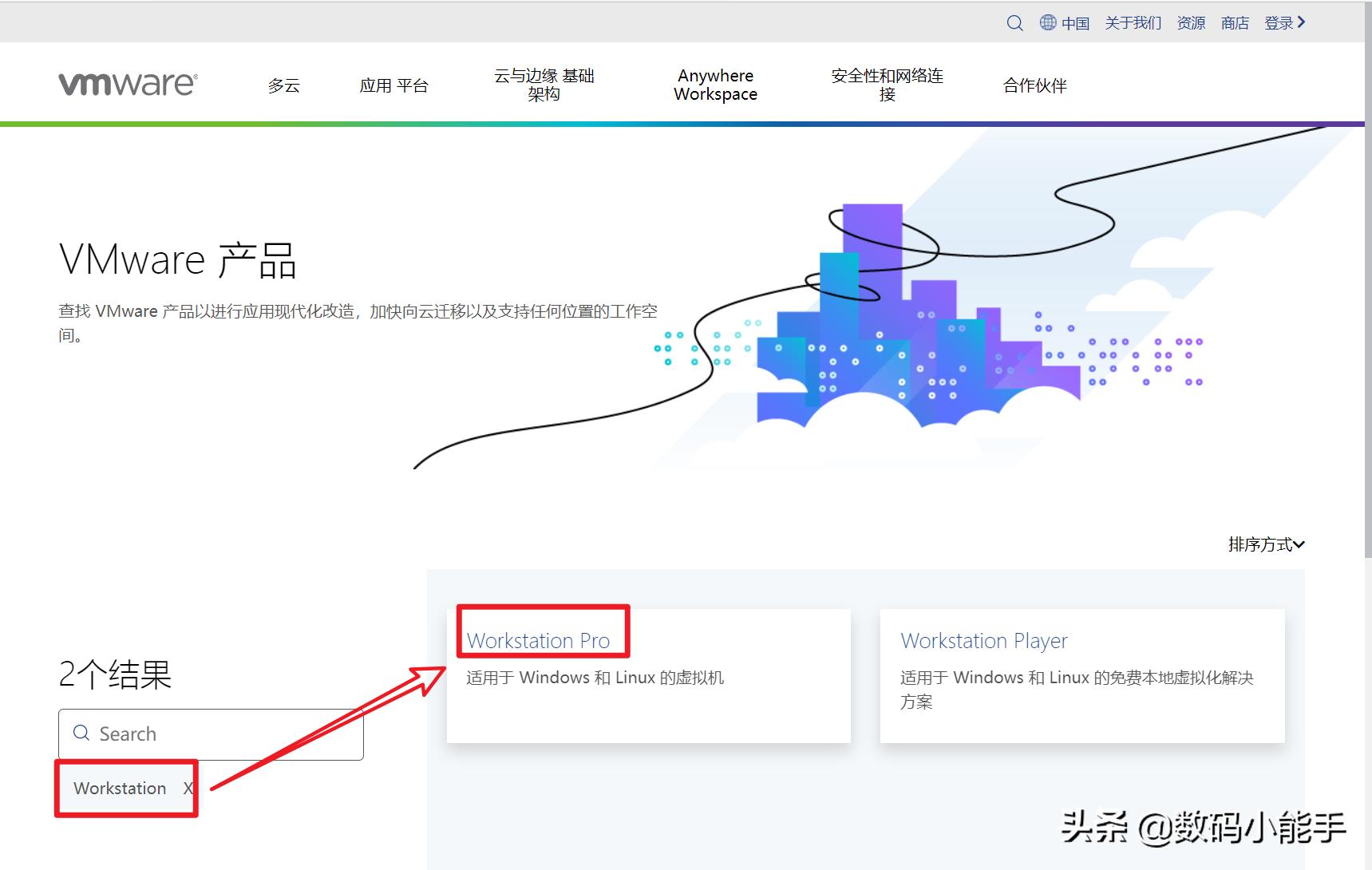Click the search magnifier icon
The height and width of the screenshot is (870, 1372).
pyautogui.click(x=1014, y=22)
